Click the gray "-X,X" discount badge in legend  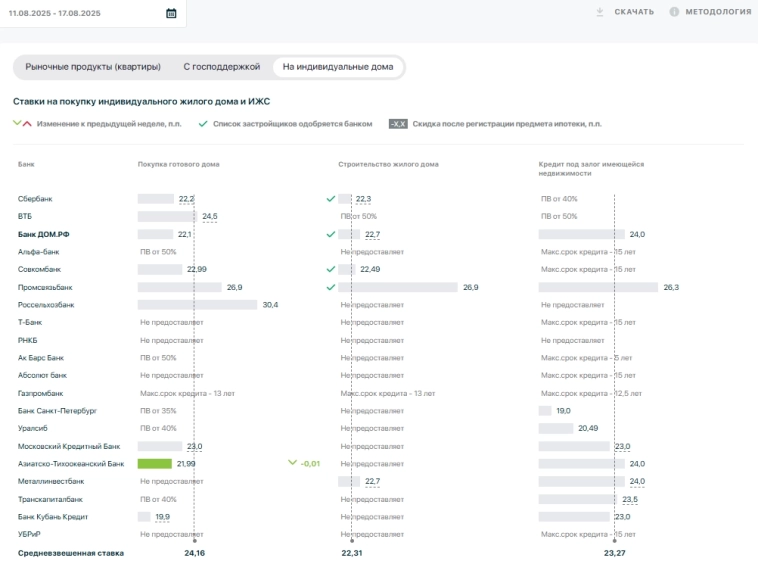[x=398, y=124]
